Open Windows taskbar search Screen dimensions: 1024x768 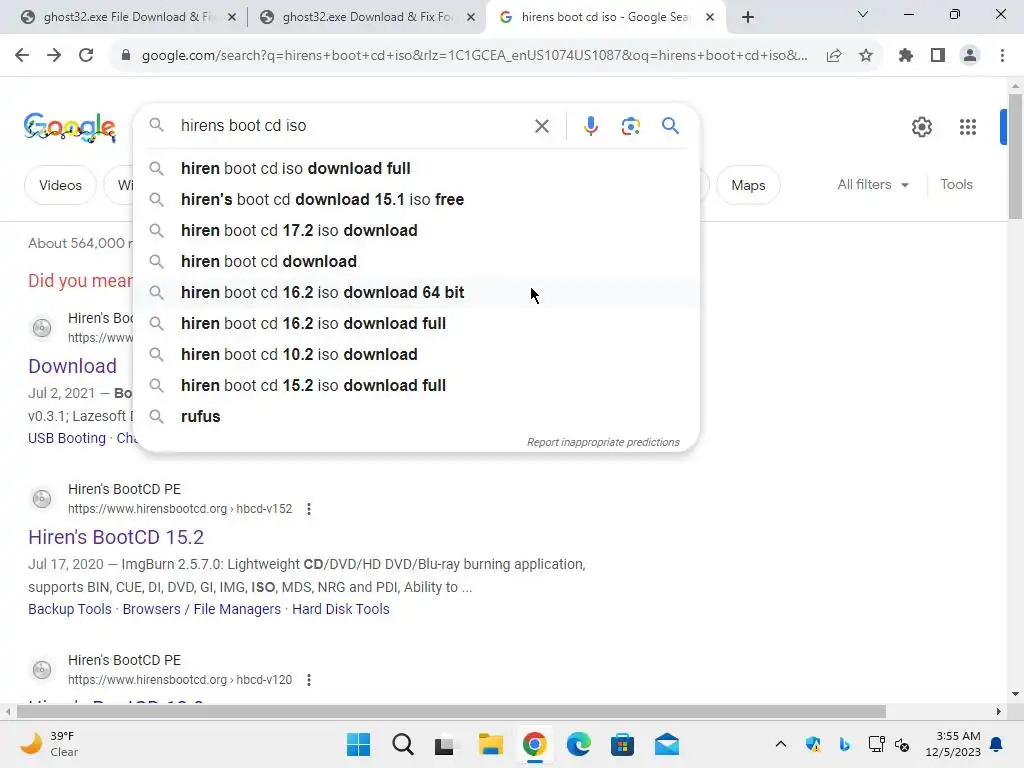403,744
